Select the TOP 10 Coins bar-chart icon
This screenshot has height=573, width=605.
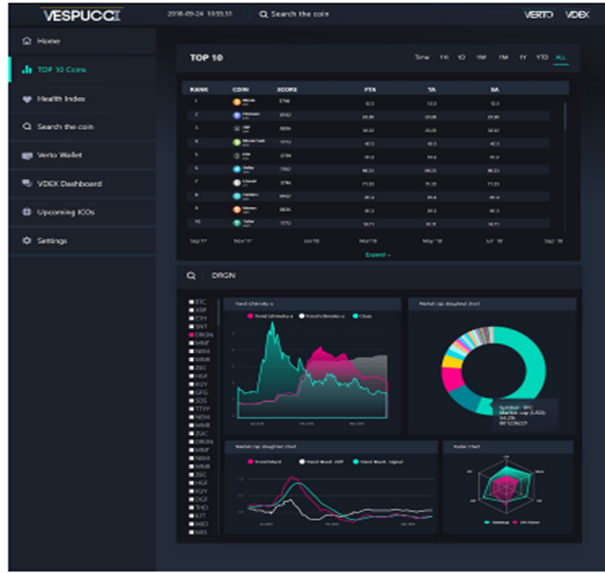coord(27,69)
